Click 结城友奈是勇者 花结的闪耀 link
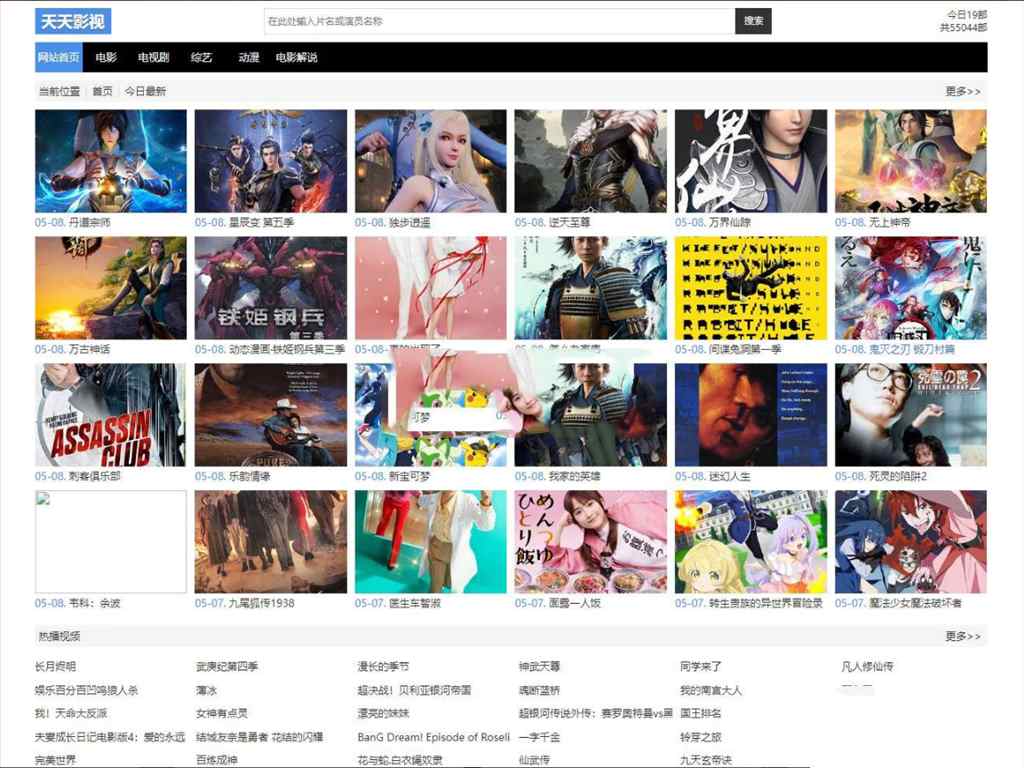 (x=259, y=737)
